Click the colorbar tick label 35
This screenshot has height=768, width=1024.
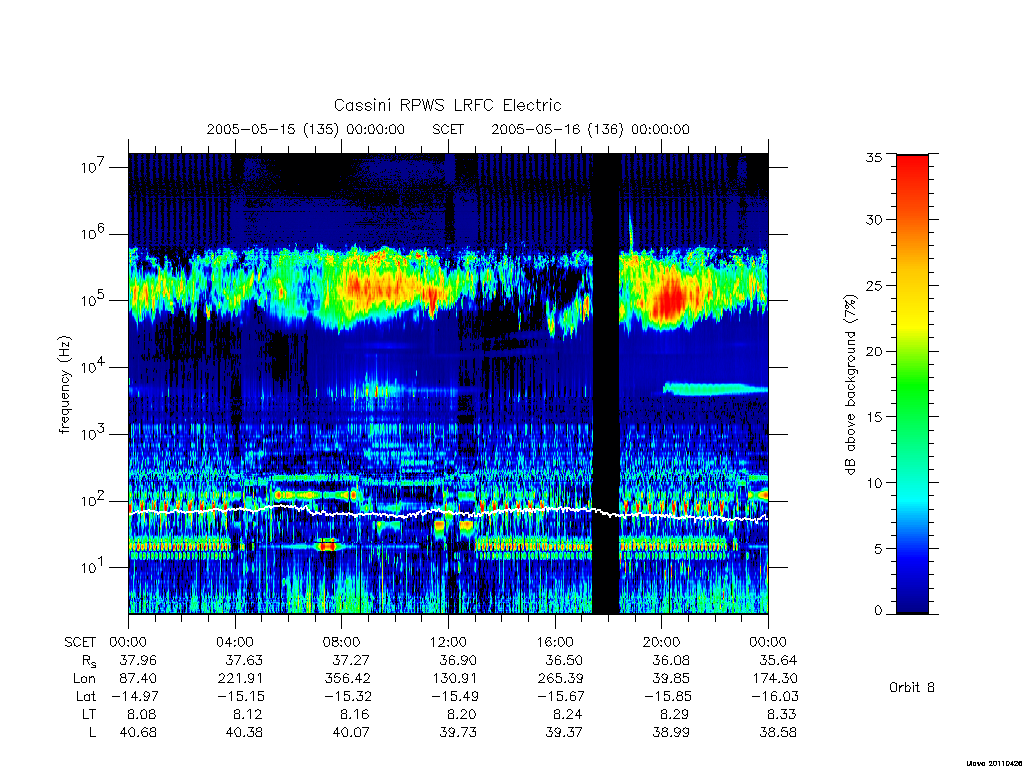tap(874, 157)
